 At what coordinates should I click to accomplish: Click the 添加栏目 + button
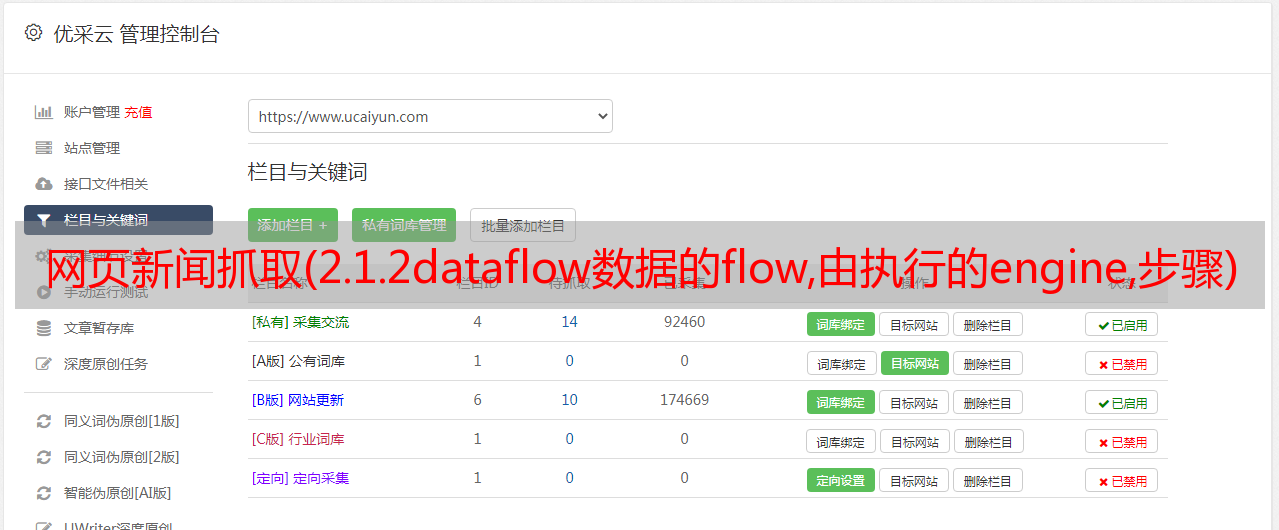click(293, 225)
